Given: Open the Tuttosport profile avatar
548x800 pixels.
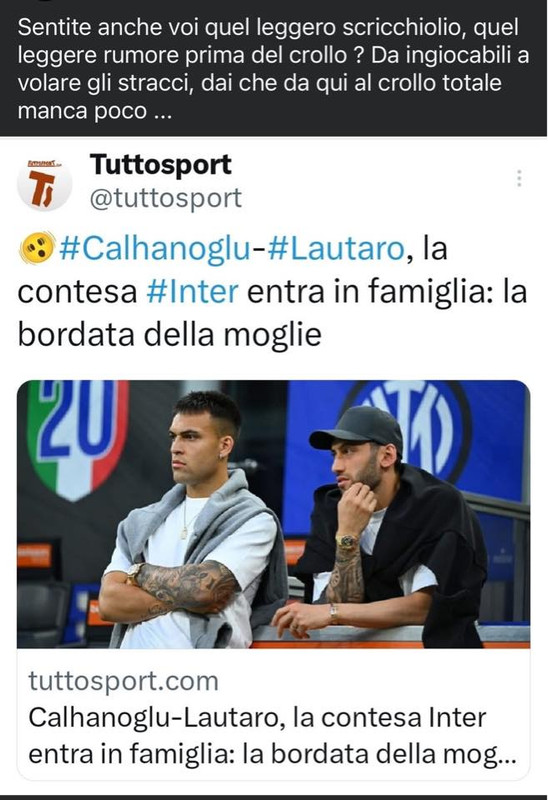Looking at the screenshot, I should [x=44, y=184].
